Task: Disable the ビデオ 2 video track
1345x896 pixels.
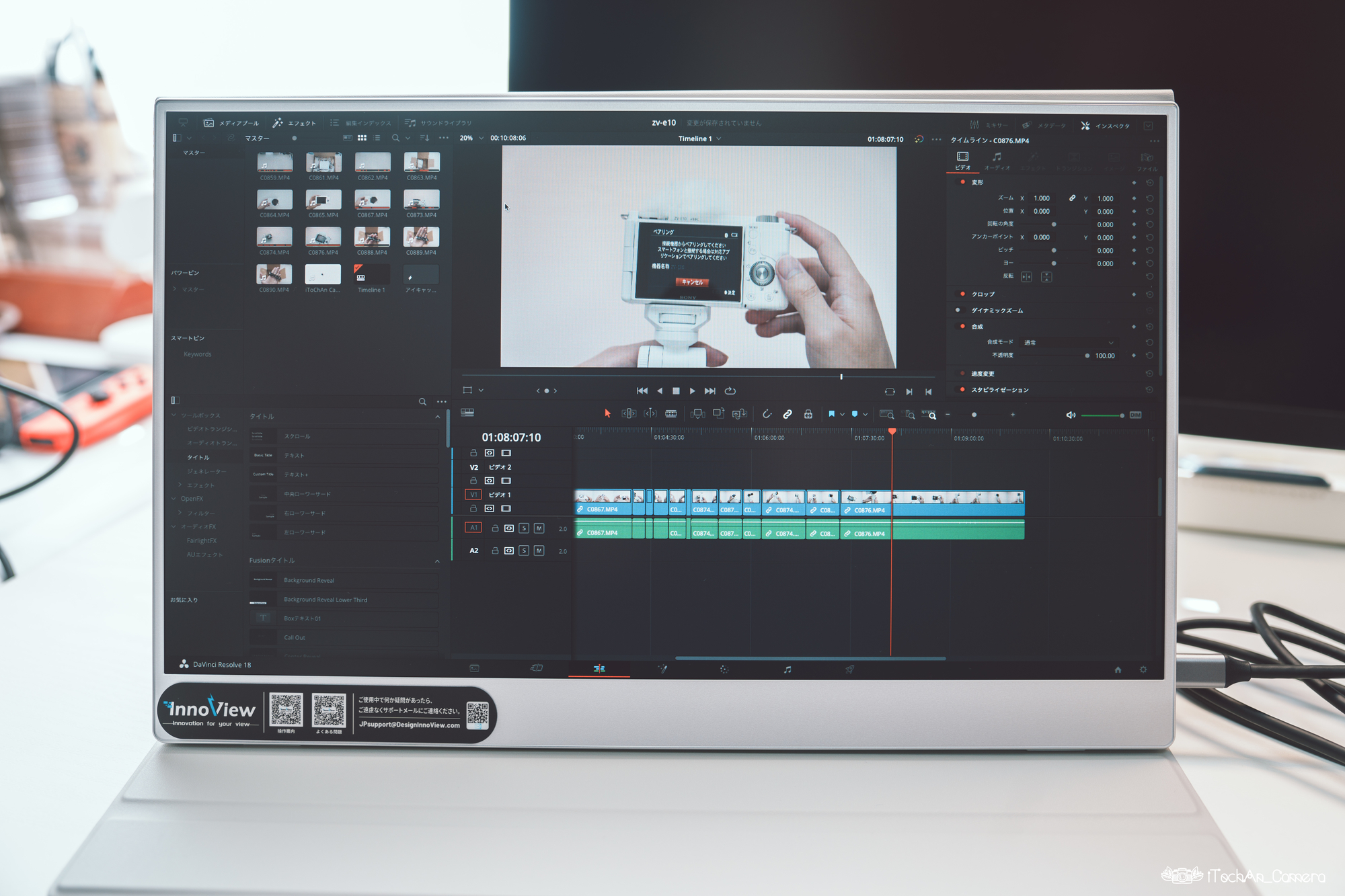Action: (x=506, y=481)
